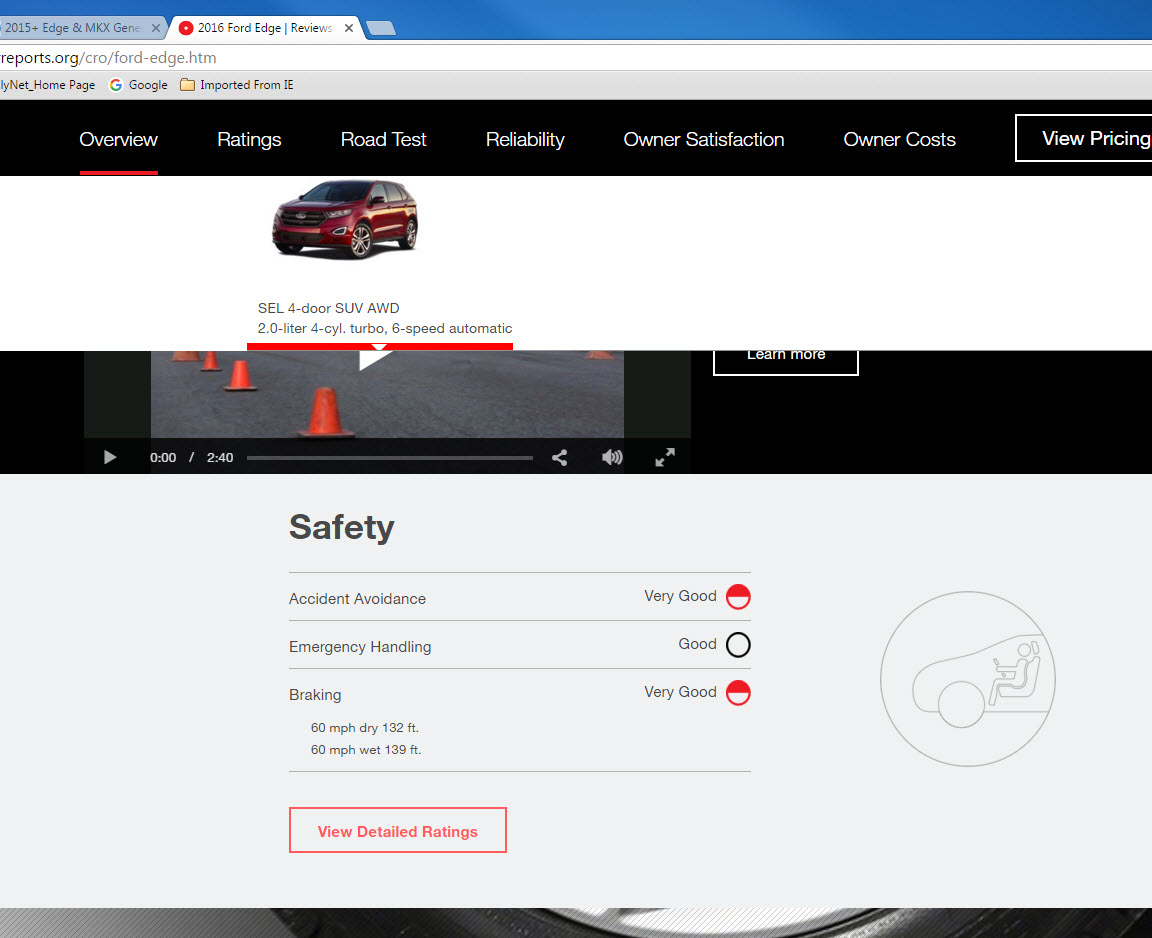The image size is (1152, 938).
Task: Click the video progress bar
Action: coord(389,458)
